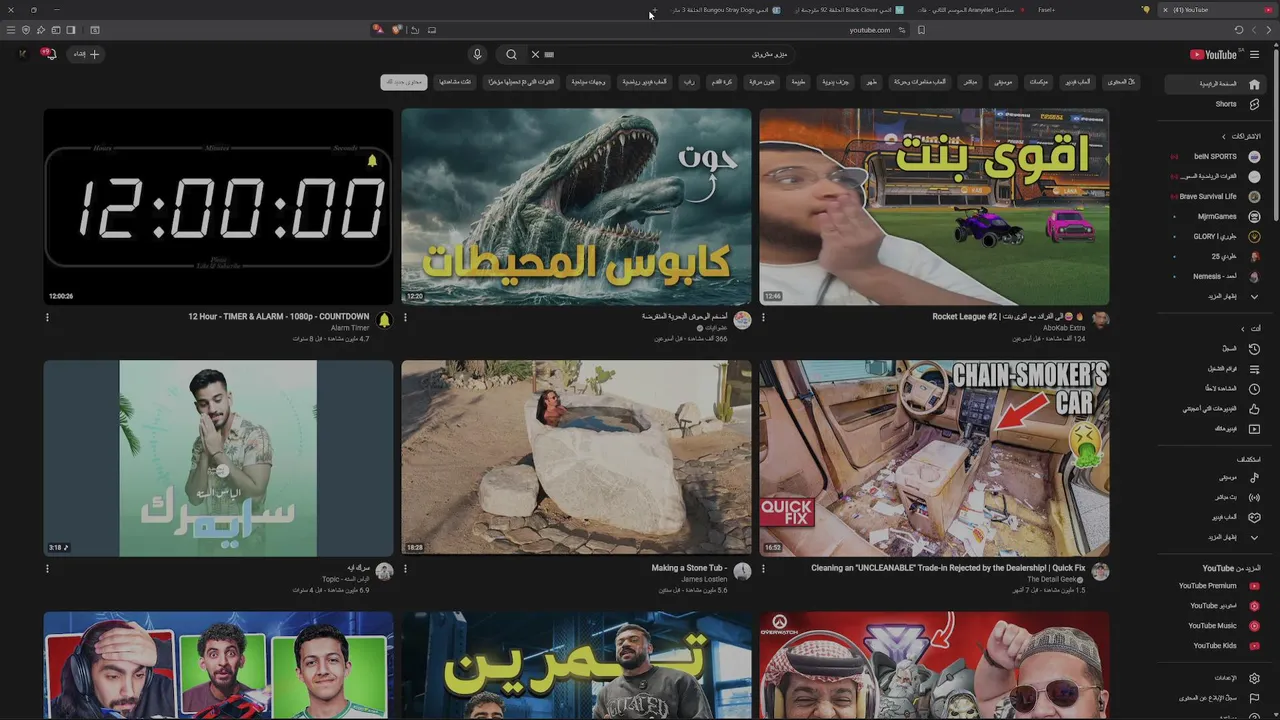Open the Liked videos thumbs-up item
Image resolution: width=1280 pixels, height=720 pixels.
coord(1254,409)
